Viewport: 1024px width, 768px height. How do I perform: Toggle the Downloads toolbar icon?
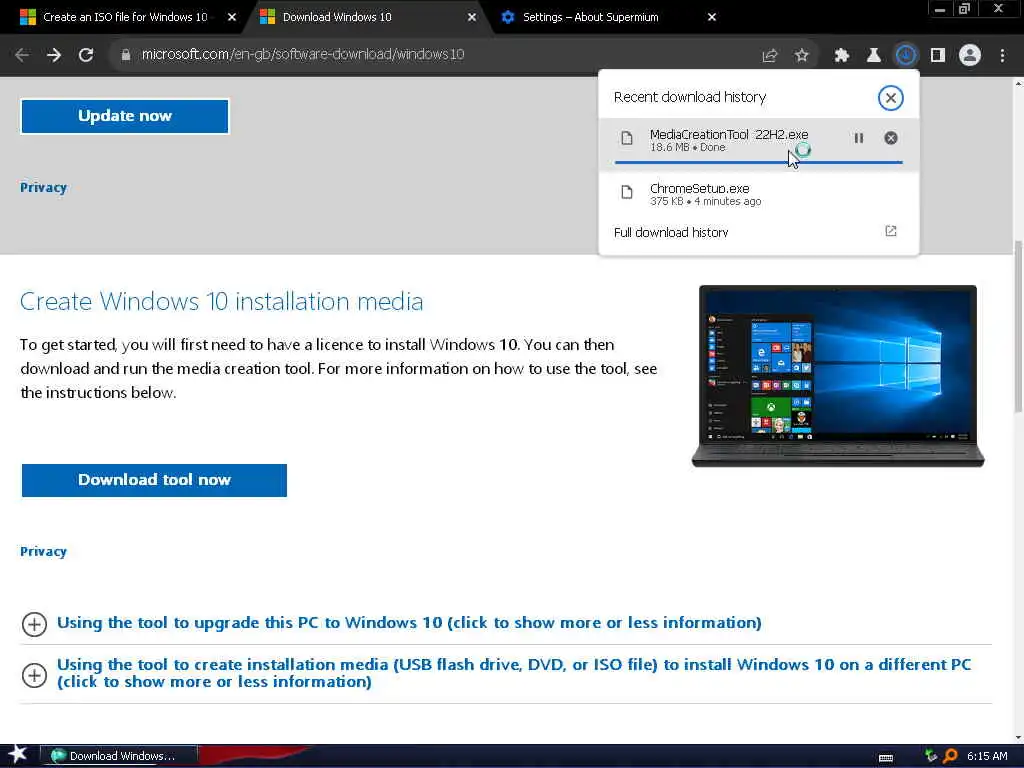[906, 56]
